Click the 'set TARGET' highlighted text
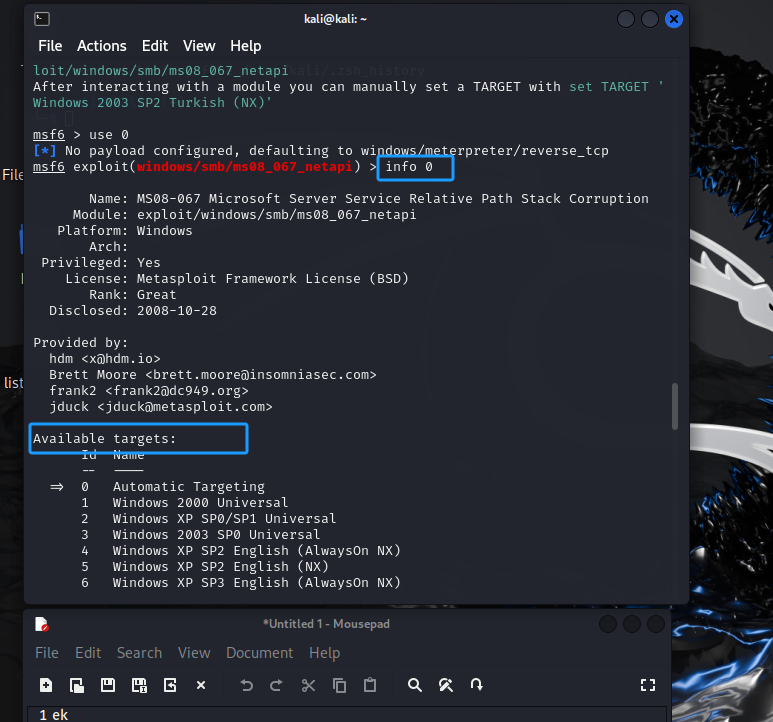The image size is (773, 722). pos(609,87)
